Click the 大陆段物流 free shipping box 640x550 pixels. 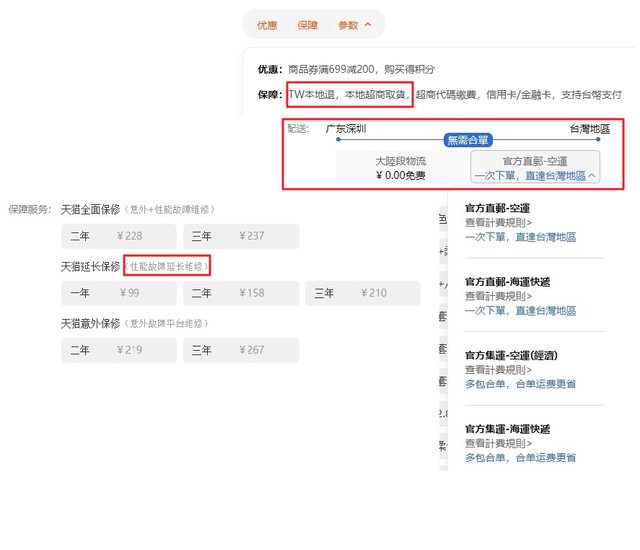[400, 168]
